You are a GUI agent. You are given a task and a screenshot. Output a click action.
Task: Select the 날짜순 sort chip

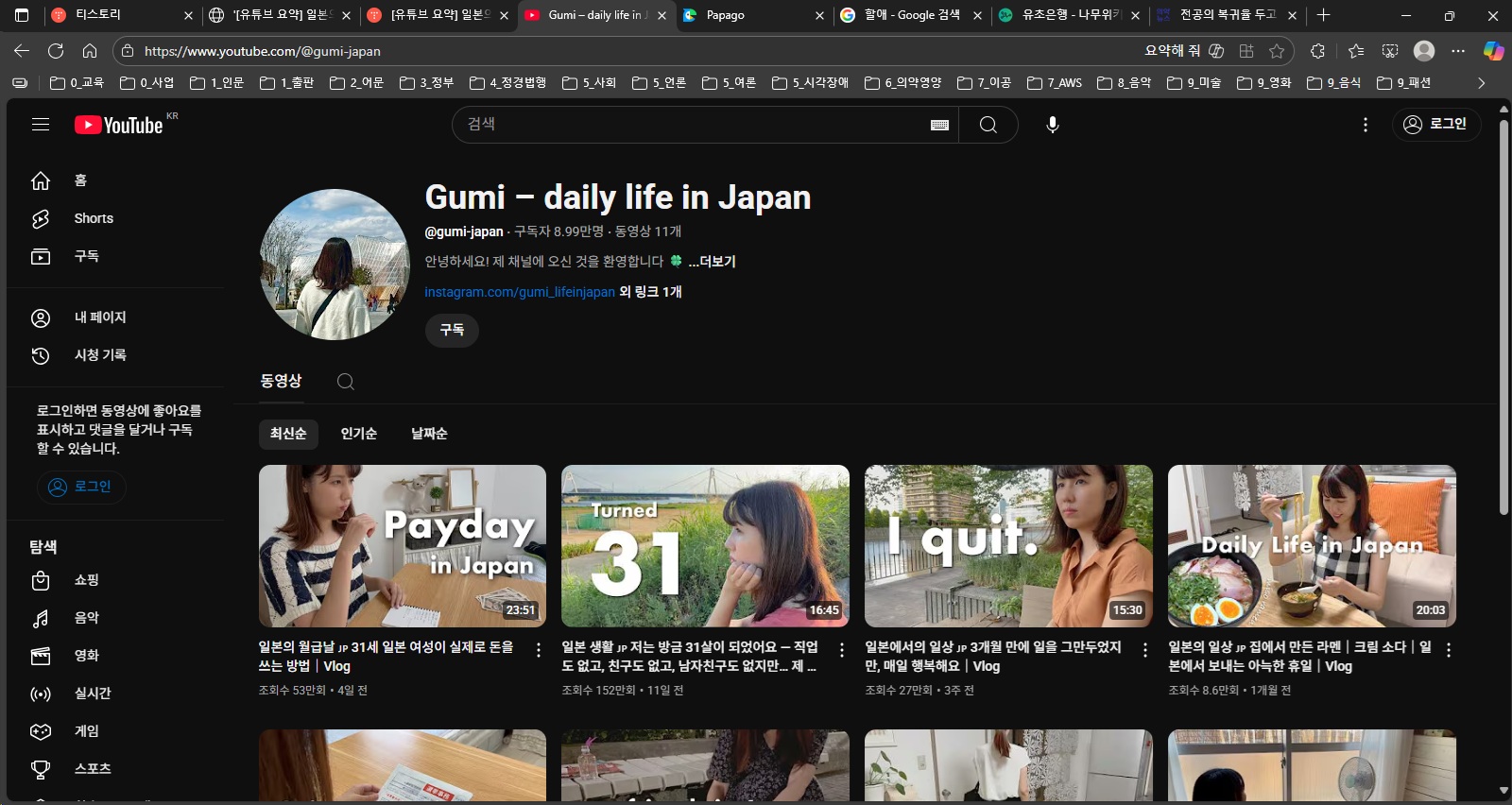point(429,434)
